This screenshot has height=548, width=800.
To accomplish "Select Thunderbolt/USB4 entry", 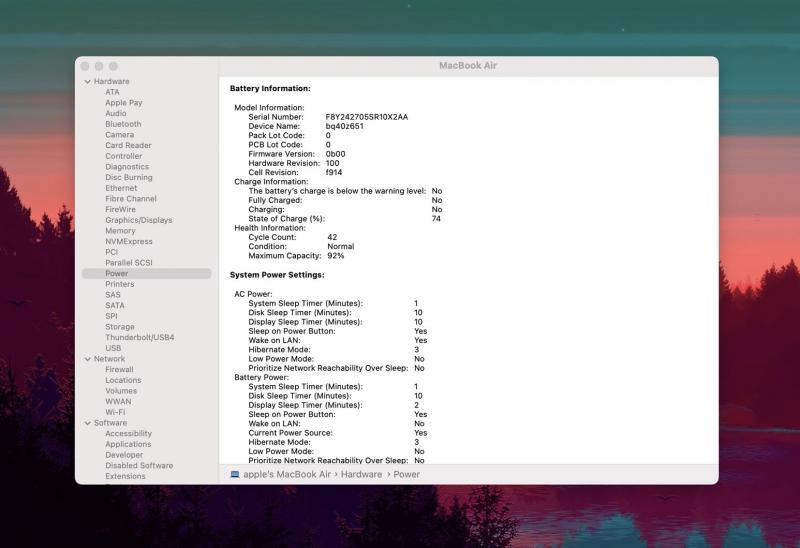I will pyautogui.click(x=140, y=338).
